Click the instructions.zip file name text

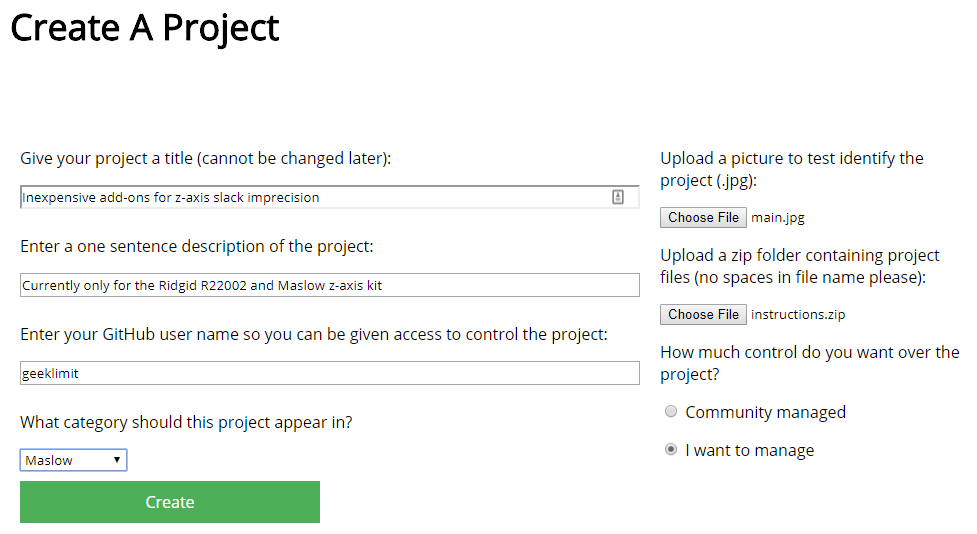[798, 314]
